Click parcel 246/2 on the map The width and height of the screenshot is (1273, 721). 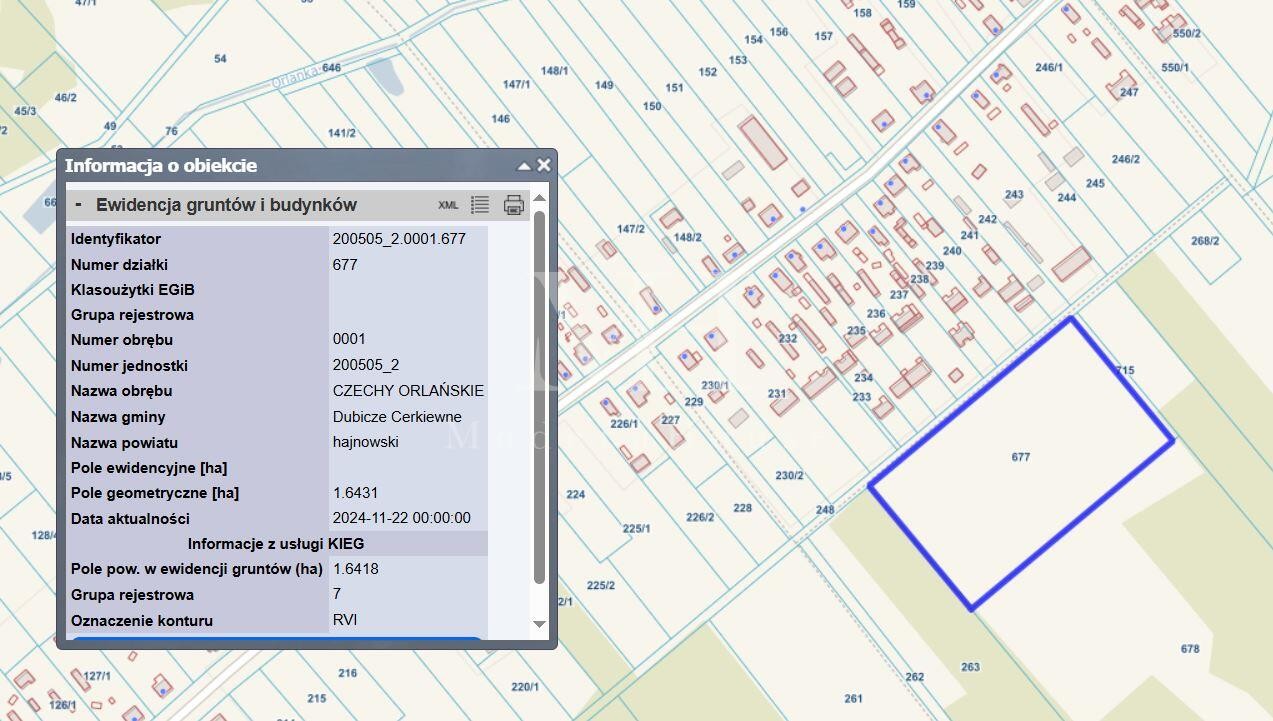click(1126, 159)
